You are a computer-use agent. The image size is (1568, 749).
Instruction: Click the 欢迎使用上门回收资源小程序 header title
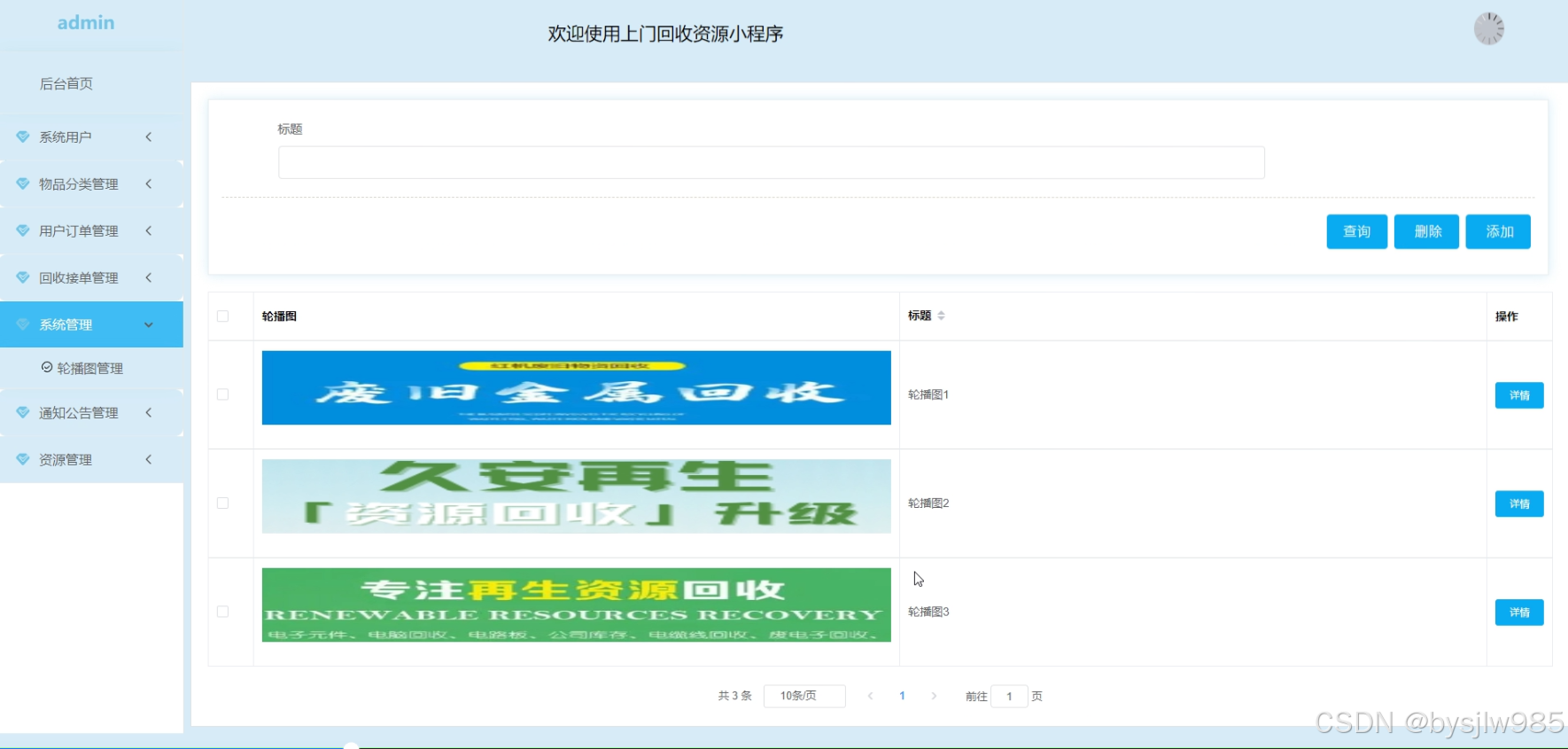665,34
